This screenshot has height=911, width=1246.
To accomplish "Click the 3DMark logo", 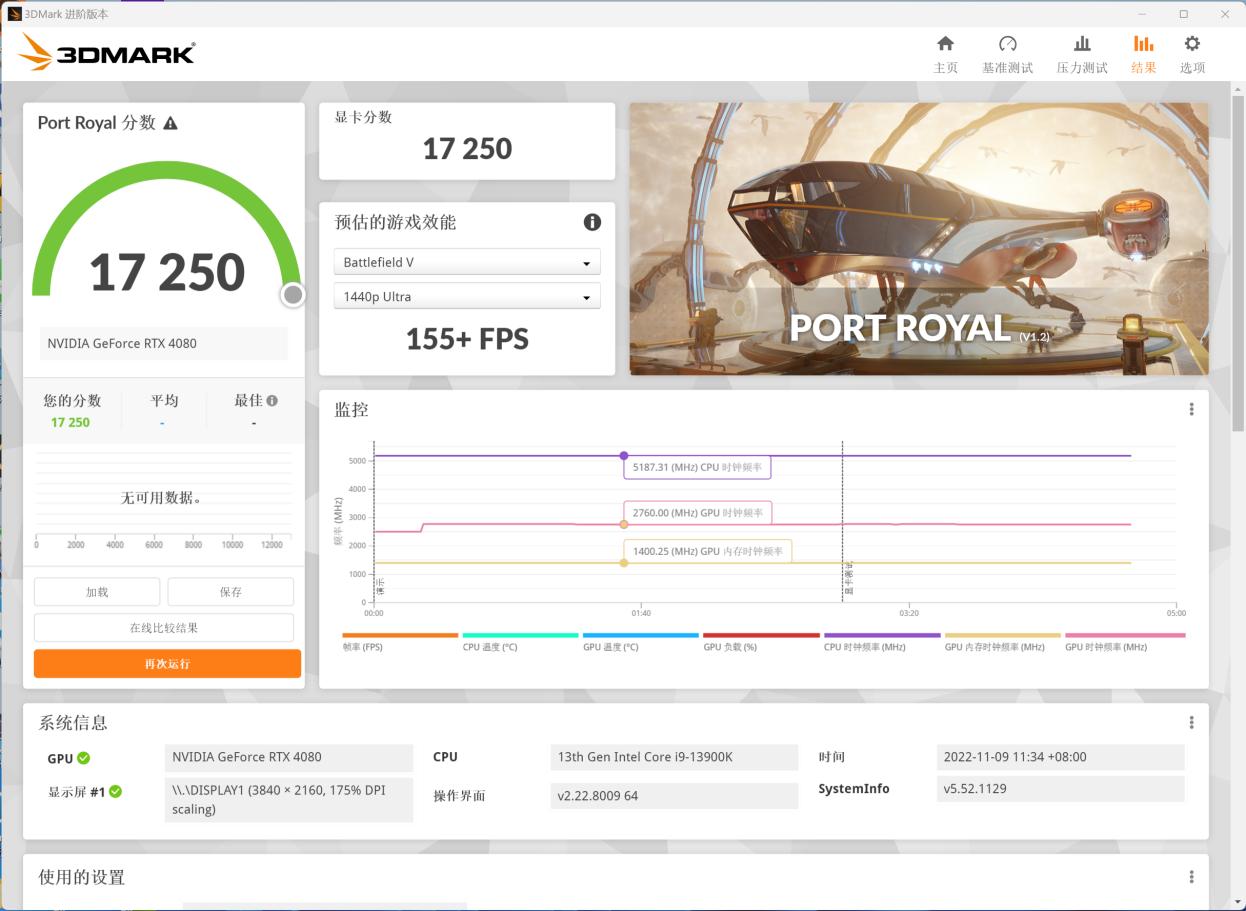I will point(105,52).
